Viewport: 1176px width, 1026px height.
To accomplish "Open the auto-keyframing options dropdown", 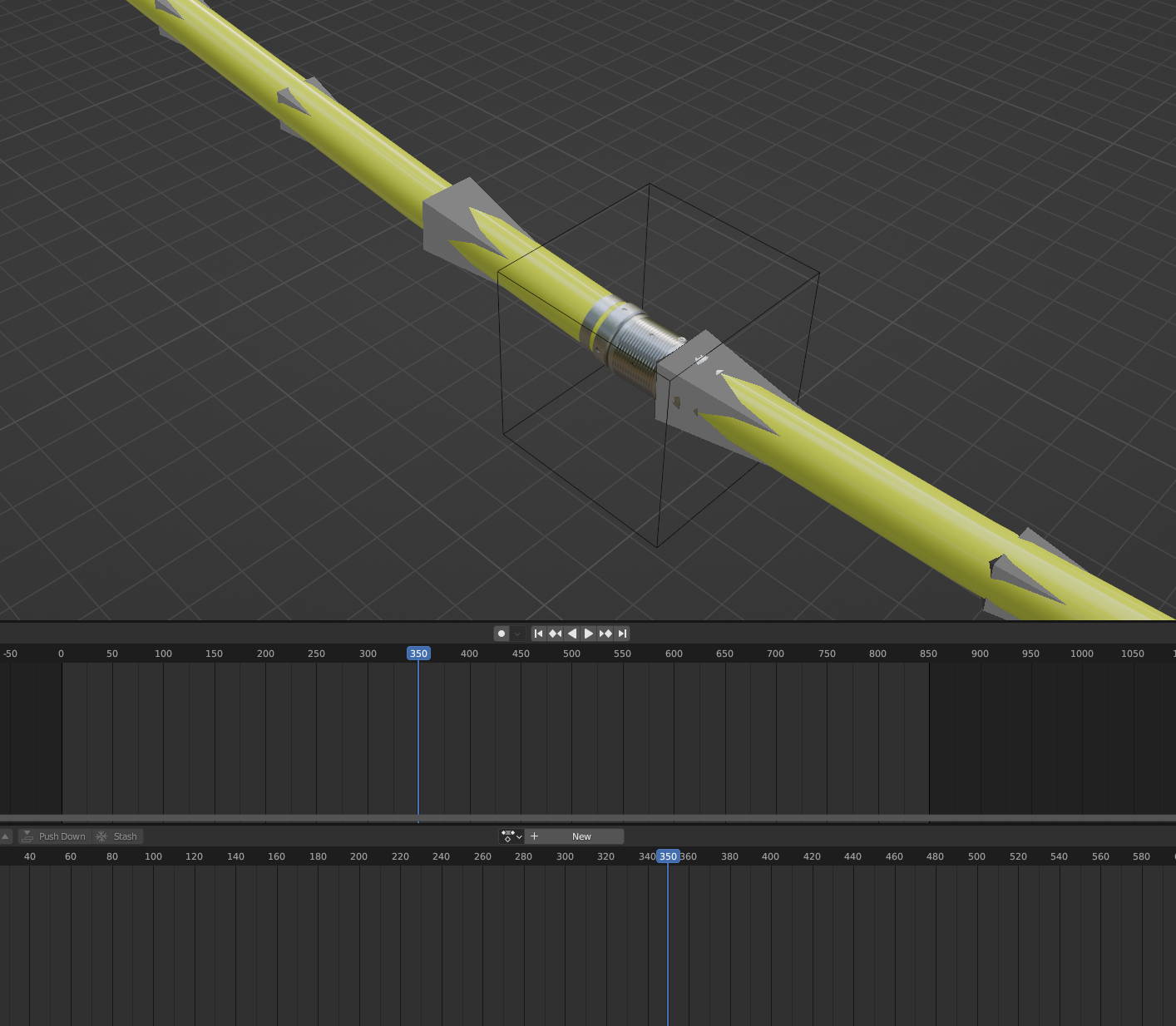I will (x=517, y=634).
